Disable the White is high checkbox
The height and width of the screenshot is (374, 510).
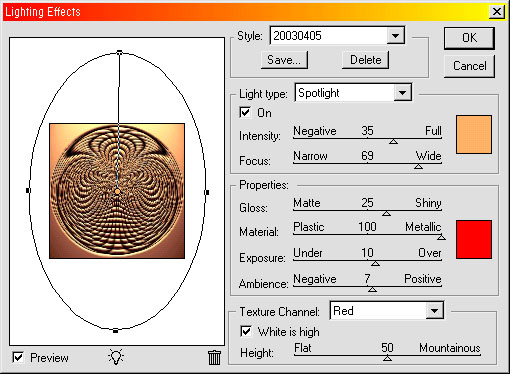coord(246,331)
